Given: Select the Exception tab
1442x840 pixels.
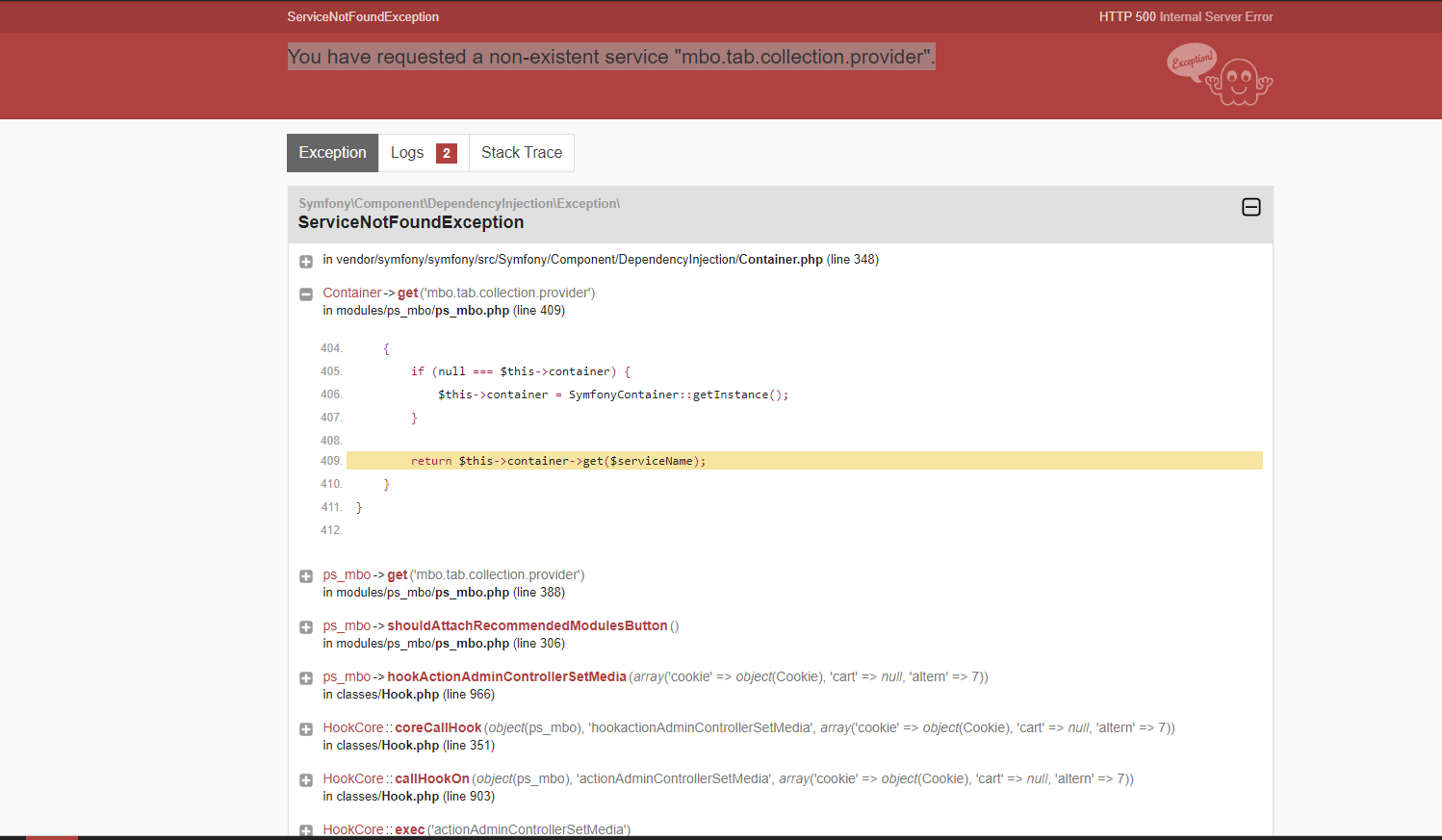Looking at the screenshot, I should tap(333, 153).
